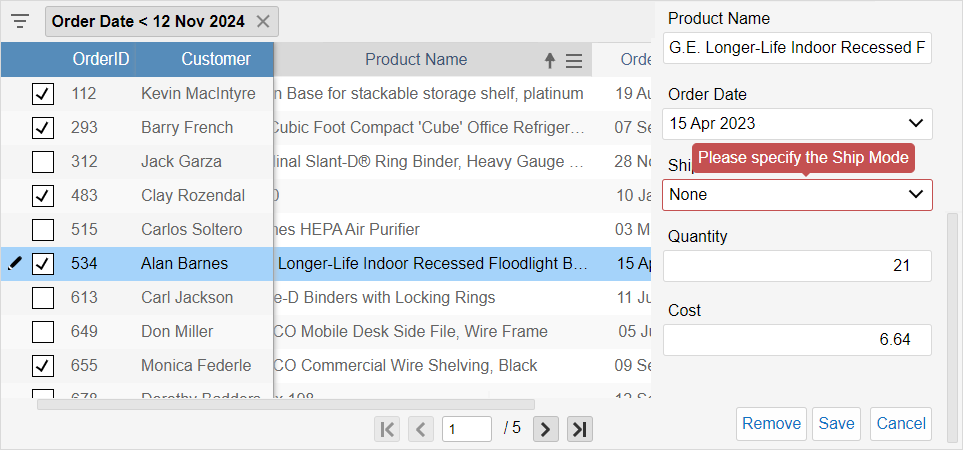Viewport: 963px width, 450px height.
Task: Click the Remove button
Action: pyautogui.click(x=771, y=424)
